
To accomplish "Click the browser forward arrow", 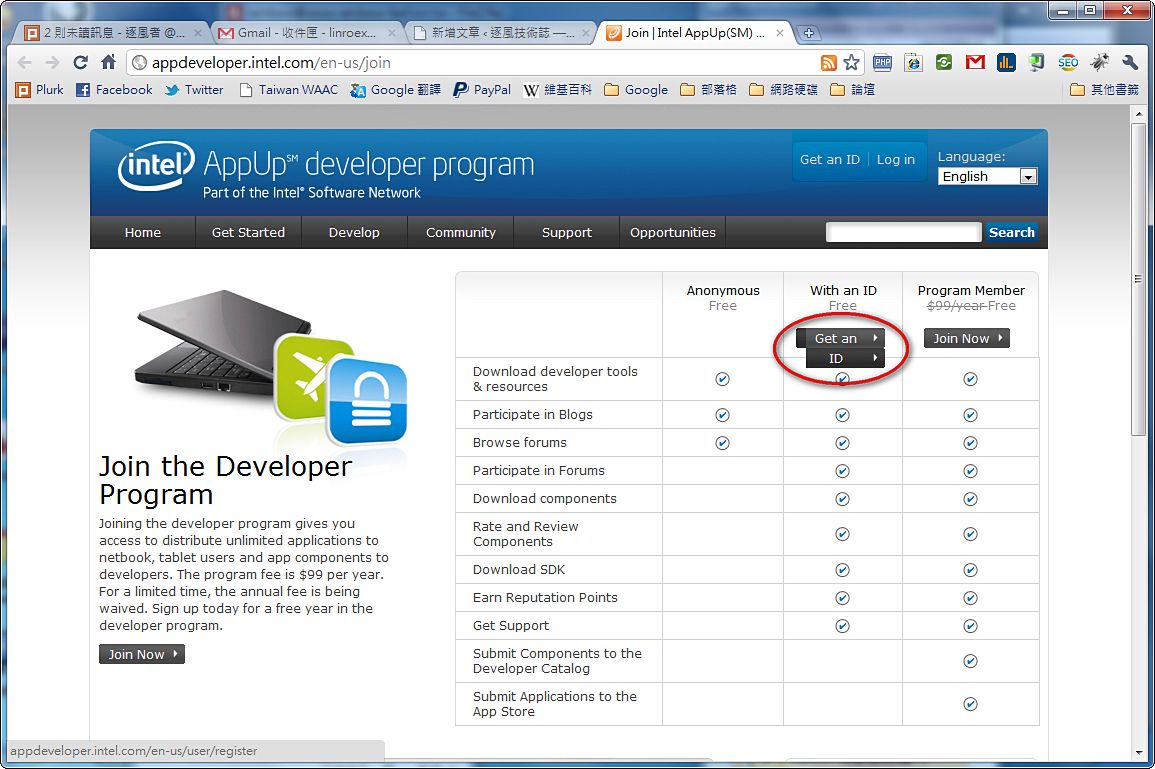I will click(52, 63).
